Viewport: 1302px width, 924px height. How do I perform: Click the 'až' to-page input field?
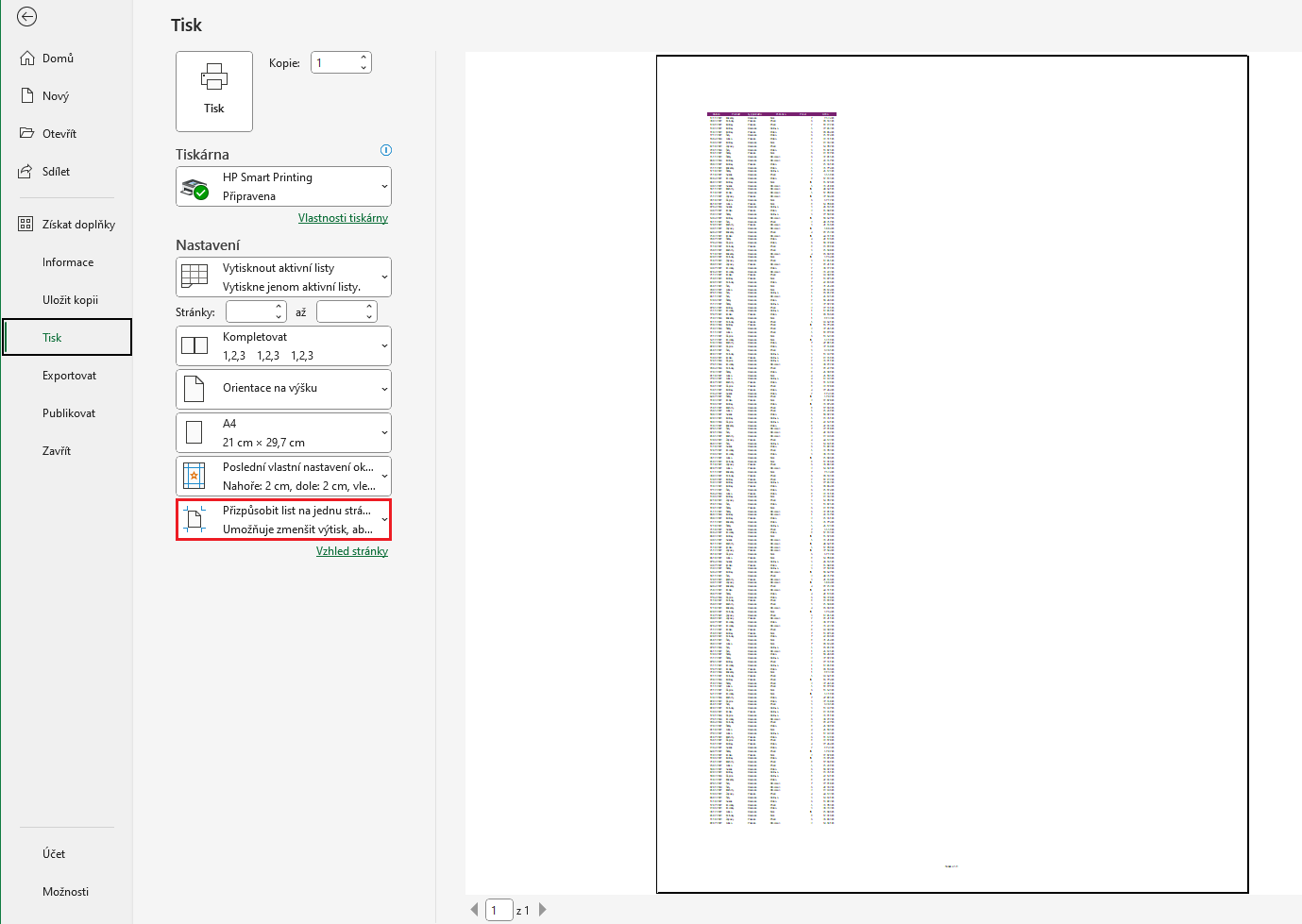[340, 311]
